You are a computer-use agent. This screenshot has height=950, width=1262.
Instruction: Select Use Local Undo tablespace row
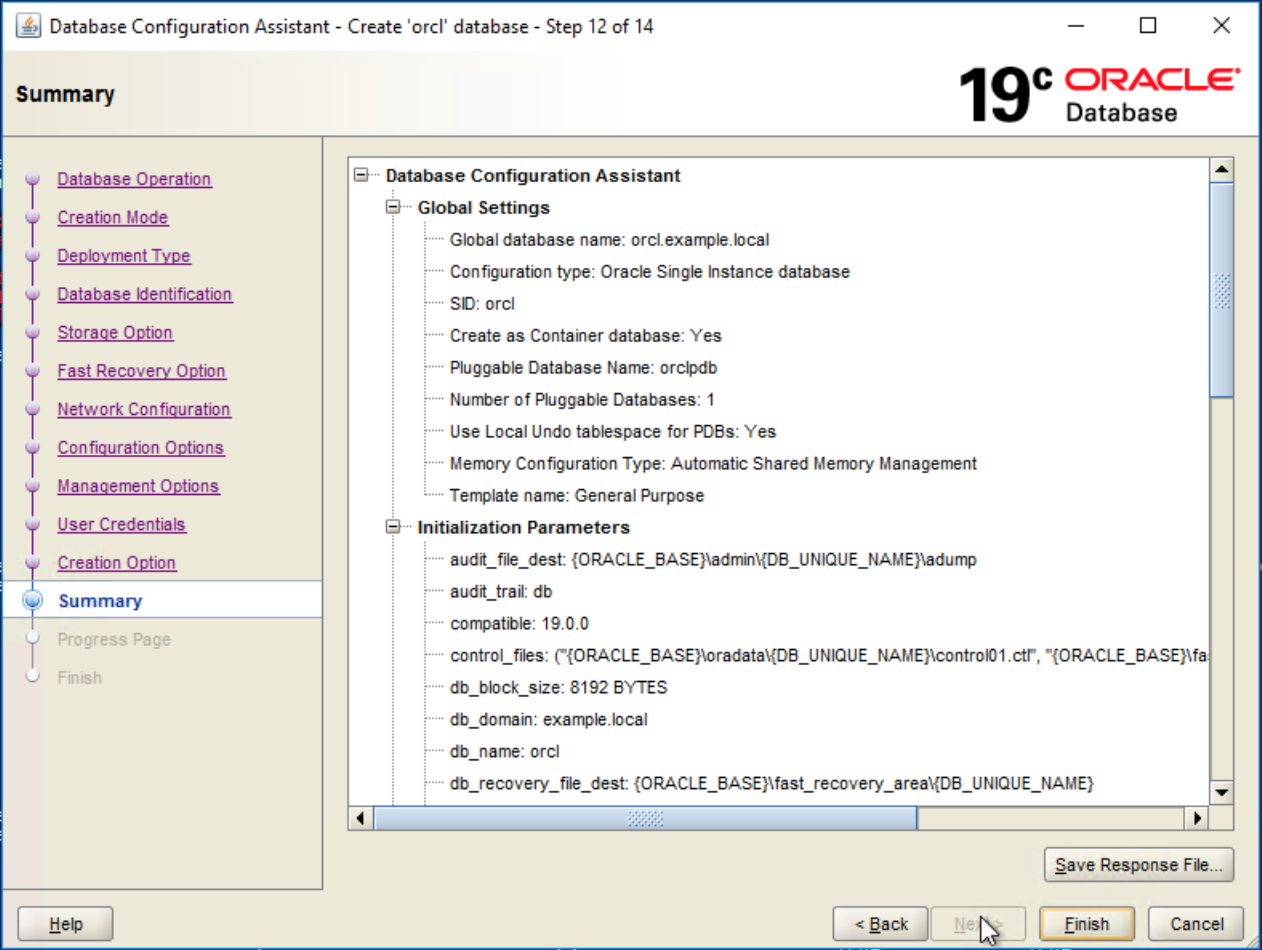[x=613, y=432]
